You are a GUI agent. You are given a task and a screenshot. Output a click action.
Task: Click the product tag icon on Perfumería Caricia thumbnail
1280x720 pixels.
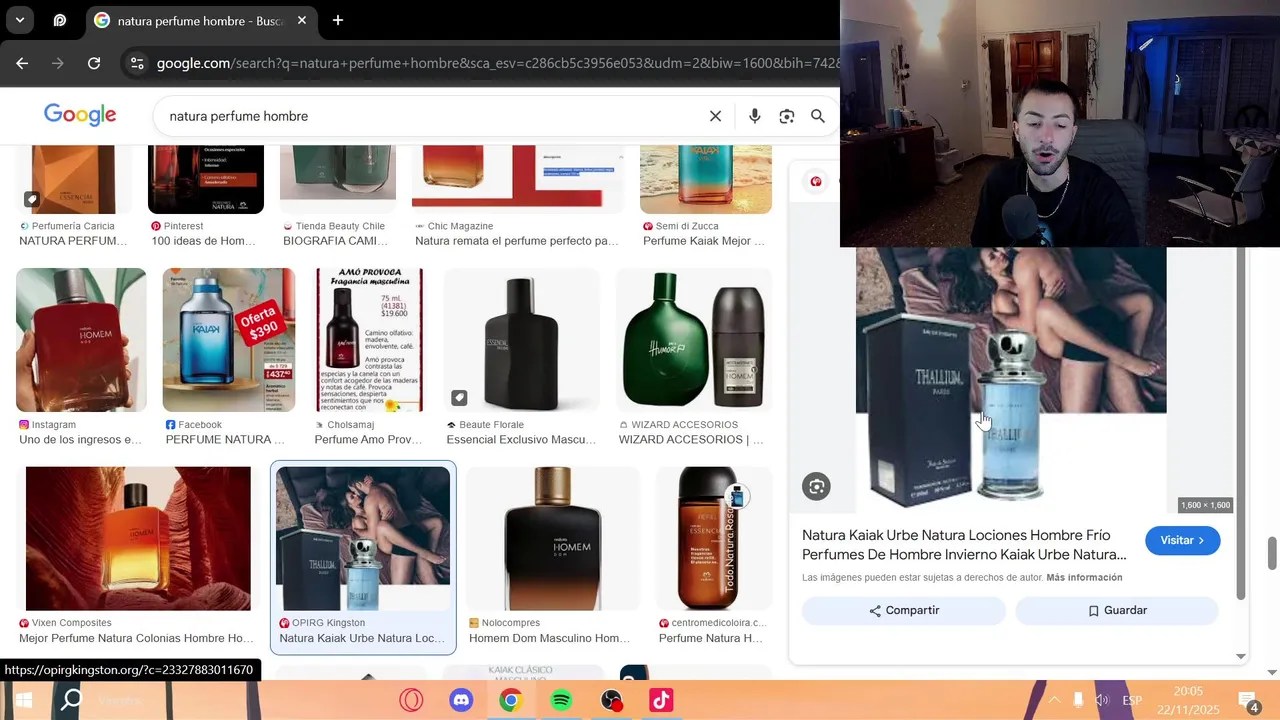32,199
